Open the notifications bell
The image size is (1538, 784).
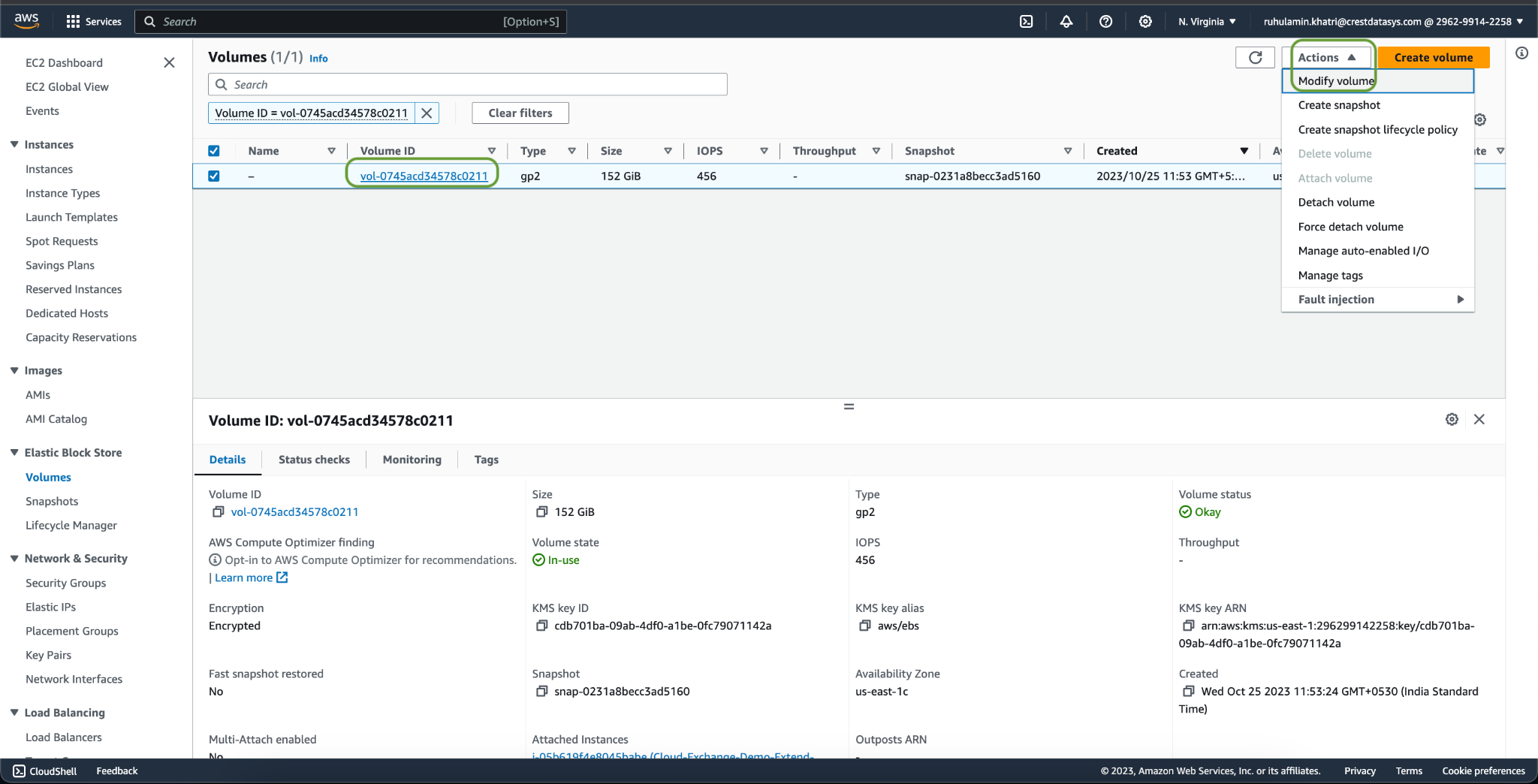point(1066,21)
